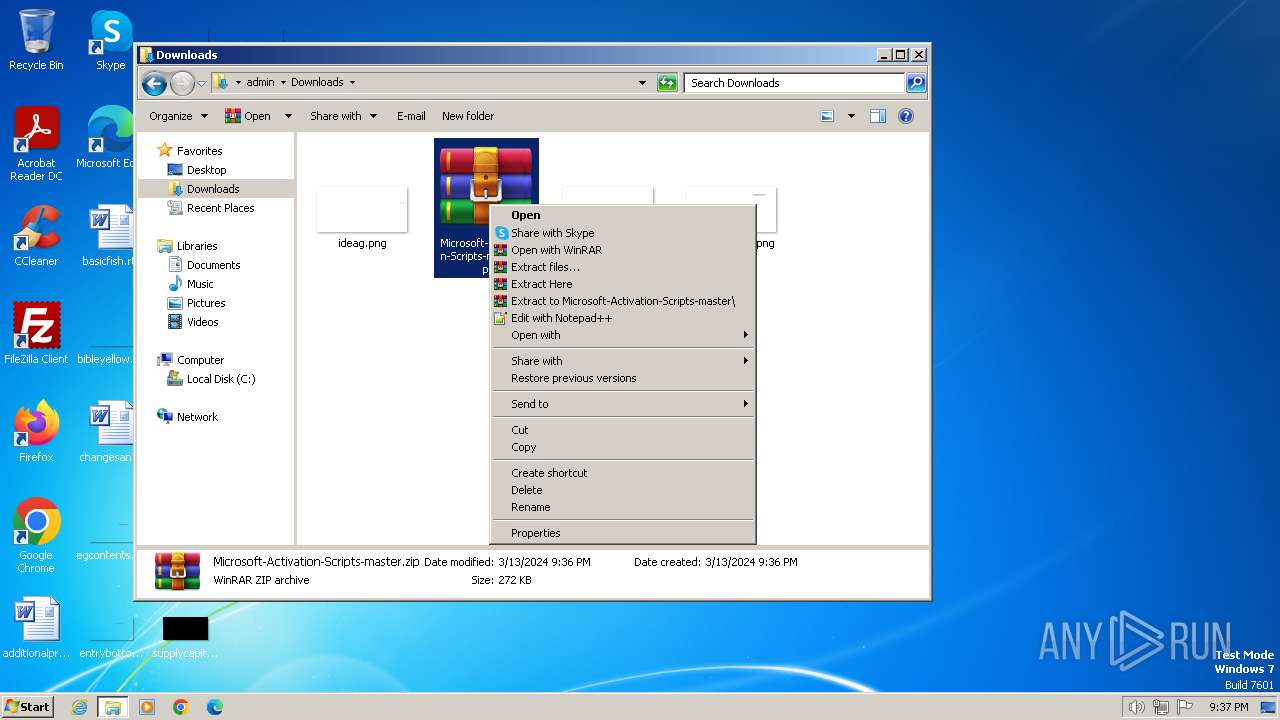Open Pictures library in sidebar
This screenshot has height=720, width=1280.
click(x=206, y=303)
